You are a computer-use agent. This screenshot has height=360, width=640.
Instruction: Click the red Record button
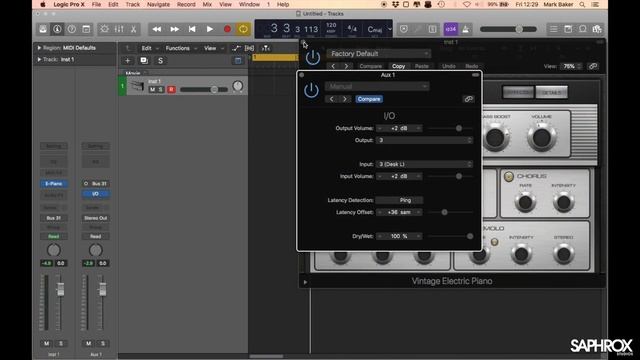227,29
